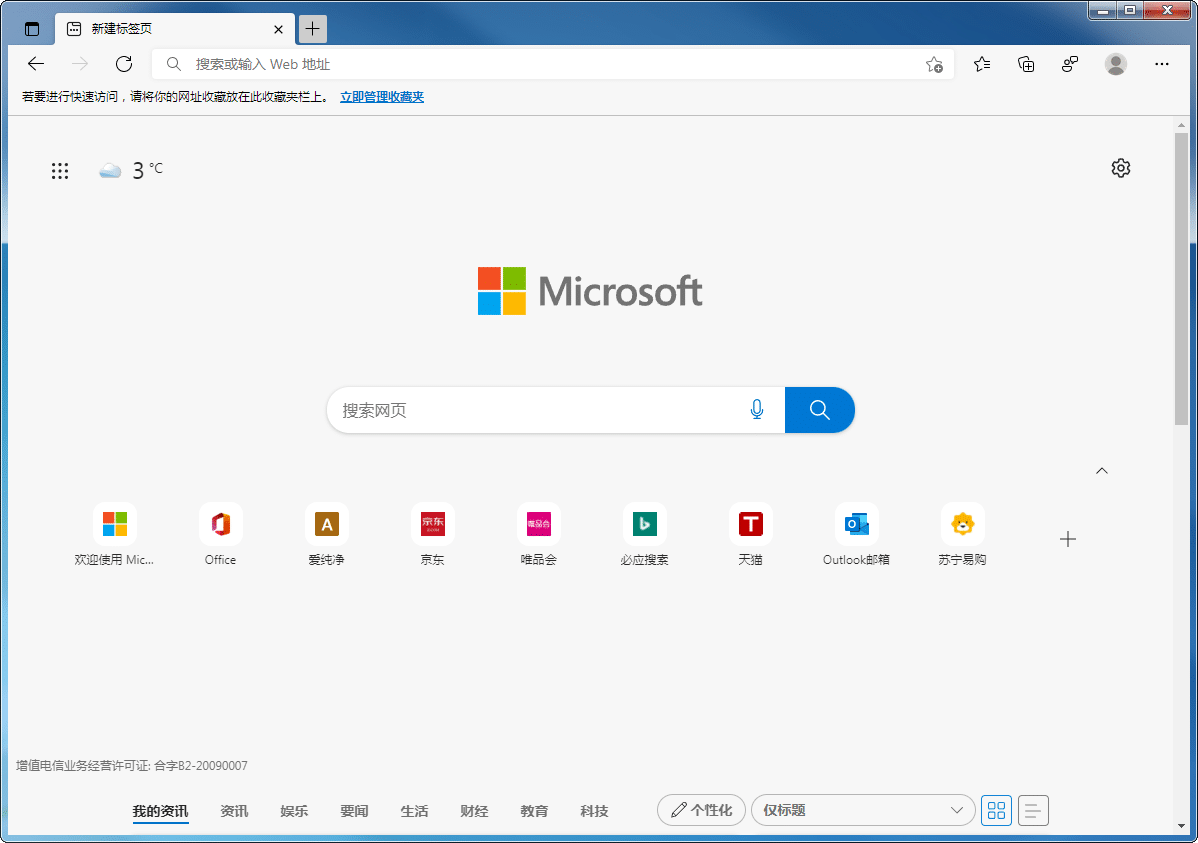Select the 娱乐 news tab
This screenshot has height=843, width=1198.
click(294, 811)
